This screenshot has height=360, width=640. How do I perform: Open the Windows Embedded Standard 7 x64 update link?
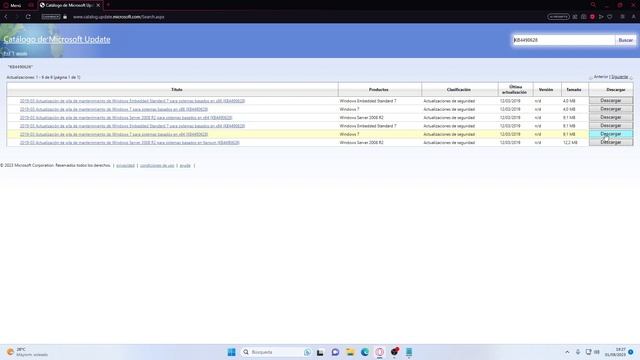(132, 126)
